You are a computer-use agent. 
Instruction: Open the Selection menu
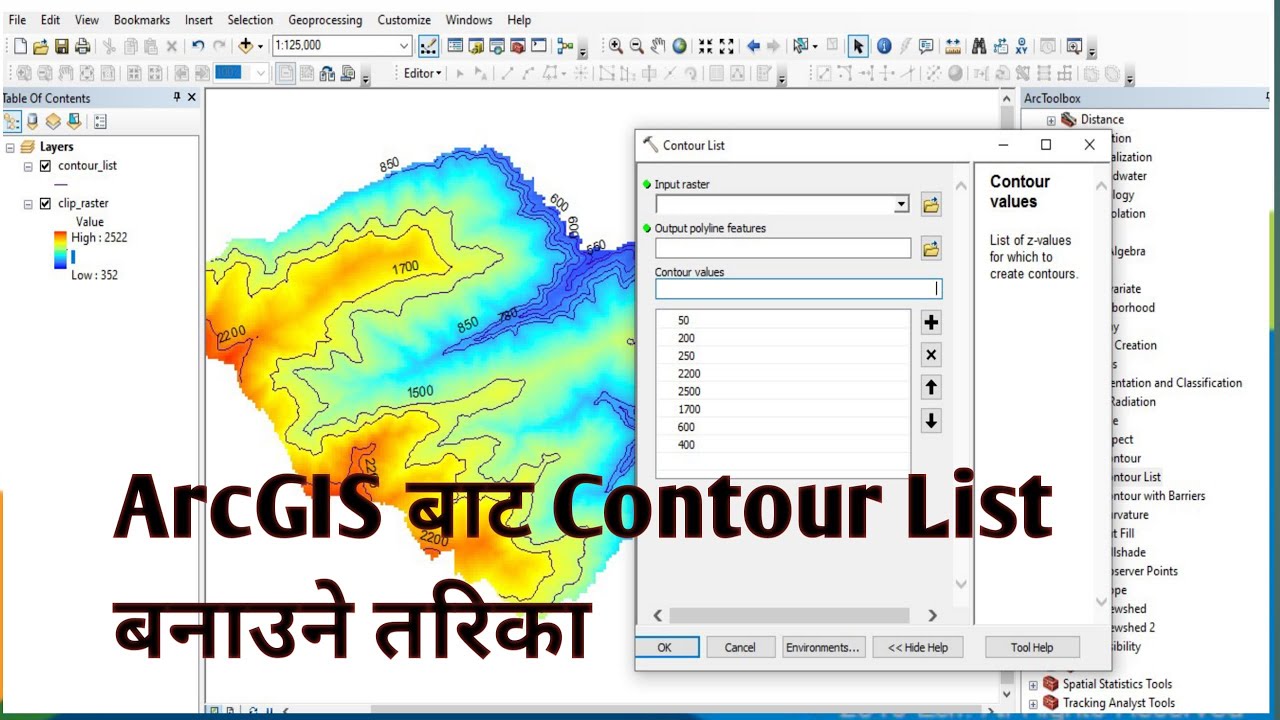[x=250, y=20]
